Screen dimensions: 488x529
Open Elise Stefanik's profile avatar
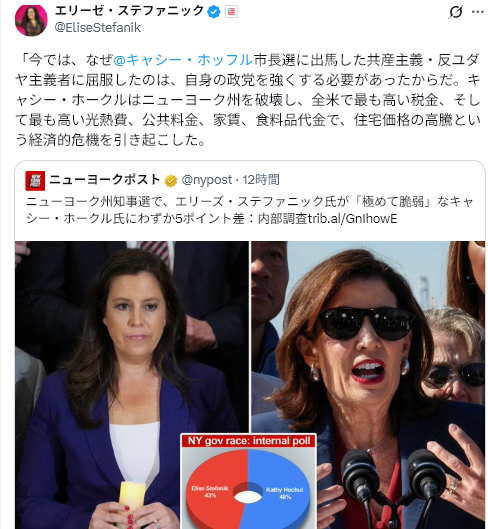31,20
